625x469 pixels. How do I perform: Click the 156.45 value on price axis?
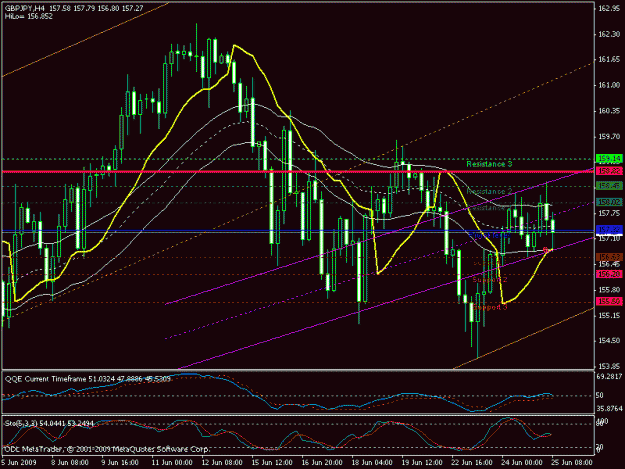(609, 264)
